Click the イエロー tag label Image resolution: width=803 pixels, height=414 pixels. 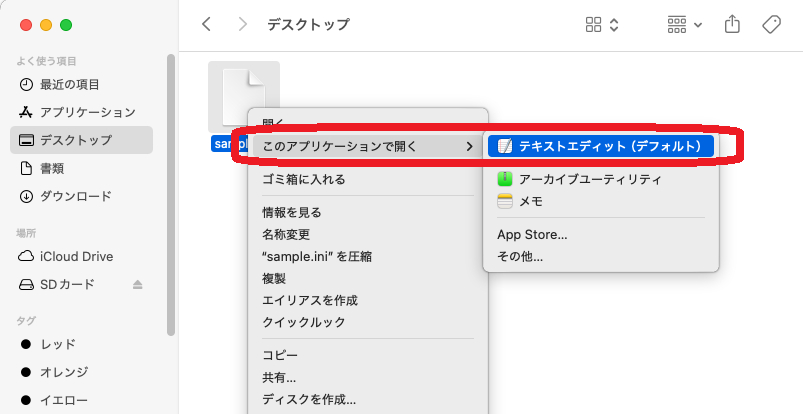point(64,400)
